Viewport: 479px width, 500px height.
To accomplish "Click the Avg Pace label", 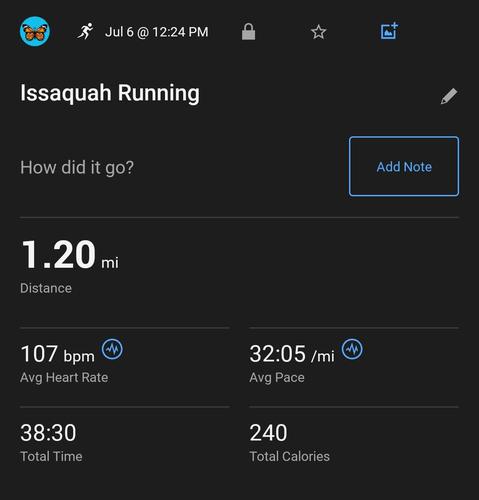I will (277, 378).
